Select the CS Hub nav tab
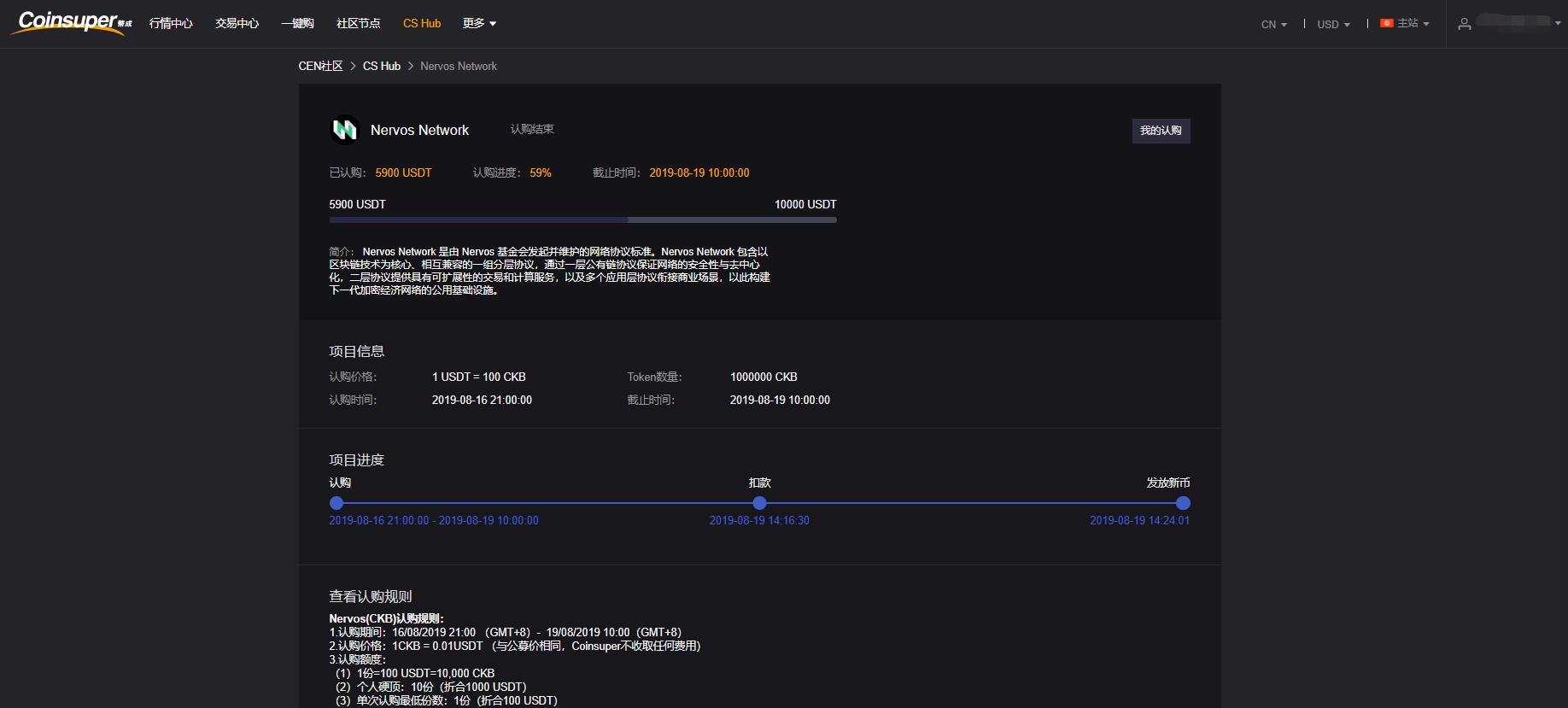 tap(422, 24)
